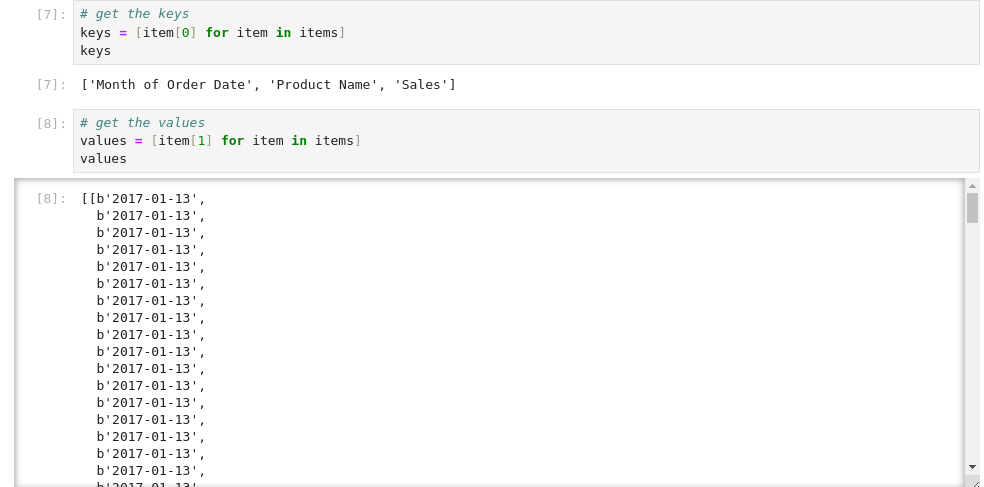The width and height of the screenshot is (984, 487).
Task: Click the standalone 'values' line in cell 8
Action: (x=104, y=159)
